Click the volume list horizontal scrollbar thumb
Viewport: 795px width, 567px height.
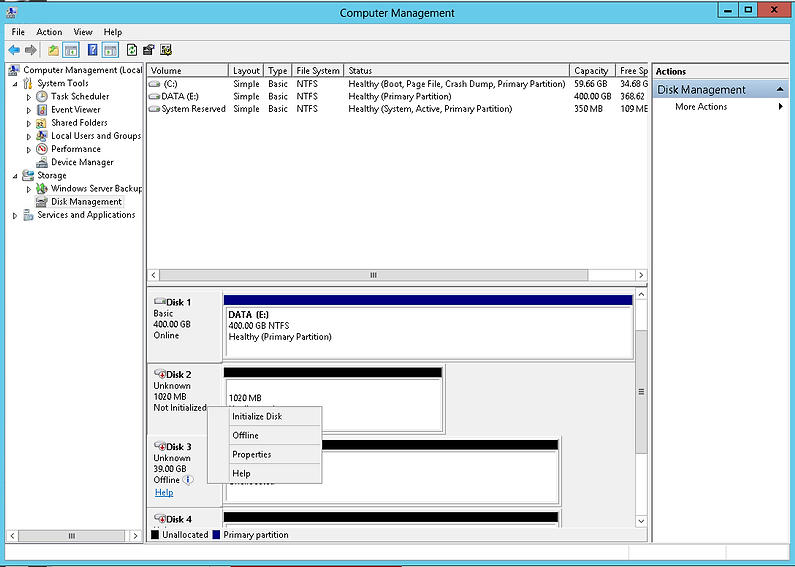(374, 275)
